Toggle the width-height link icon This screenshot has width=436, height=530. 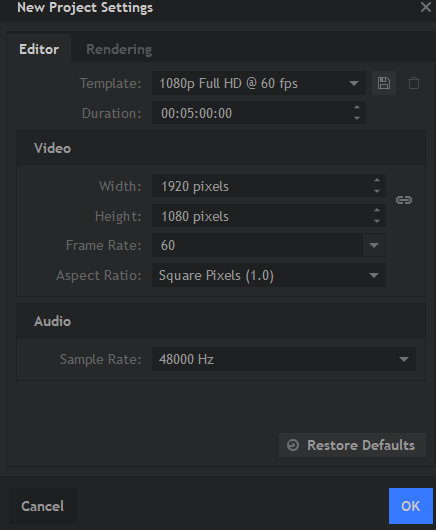click(x=404, y=200)
